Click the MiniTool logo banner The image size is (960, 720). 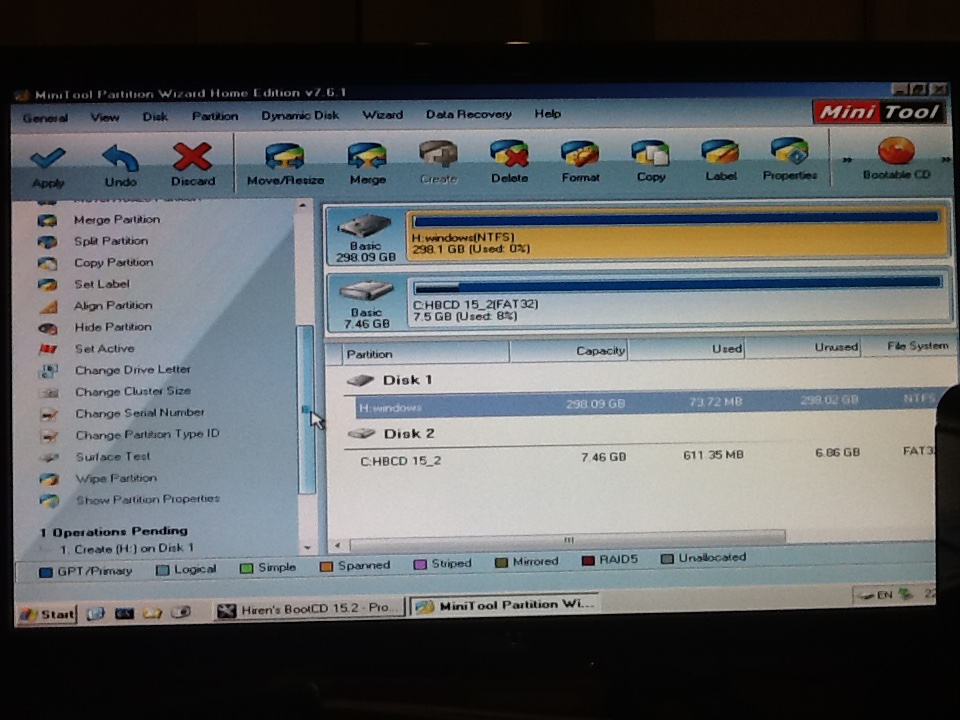pyautogui.click(x=879, y=112)
